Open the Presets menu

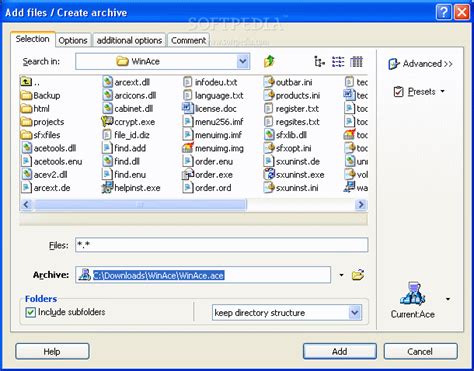[419, 92]
